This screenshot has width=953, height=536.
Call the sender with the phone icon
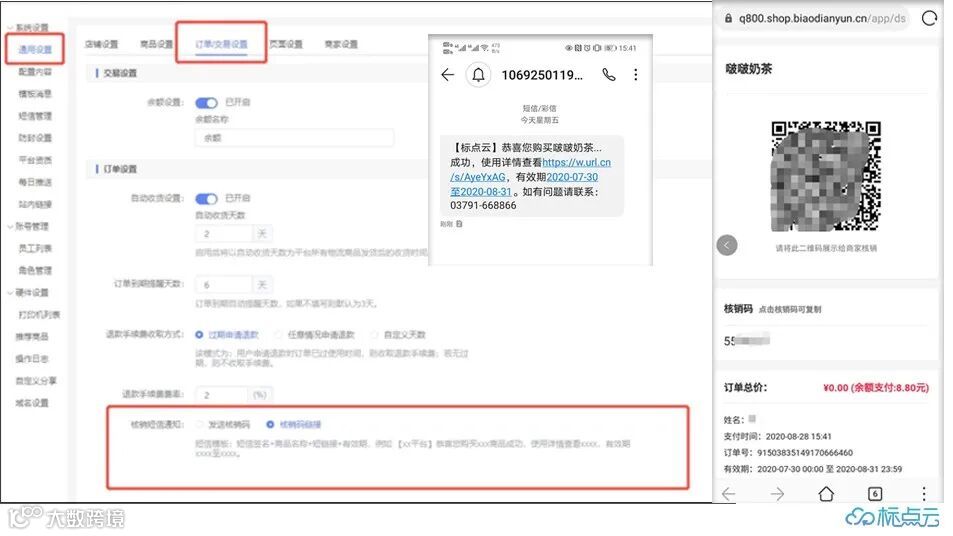pos(608,75)
